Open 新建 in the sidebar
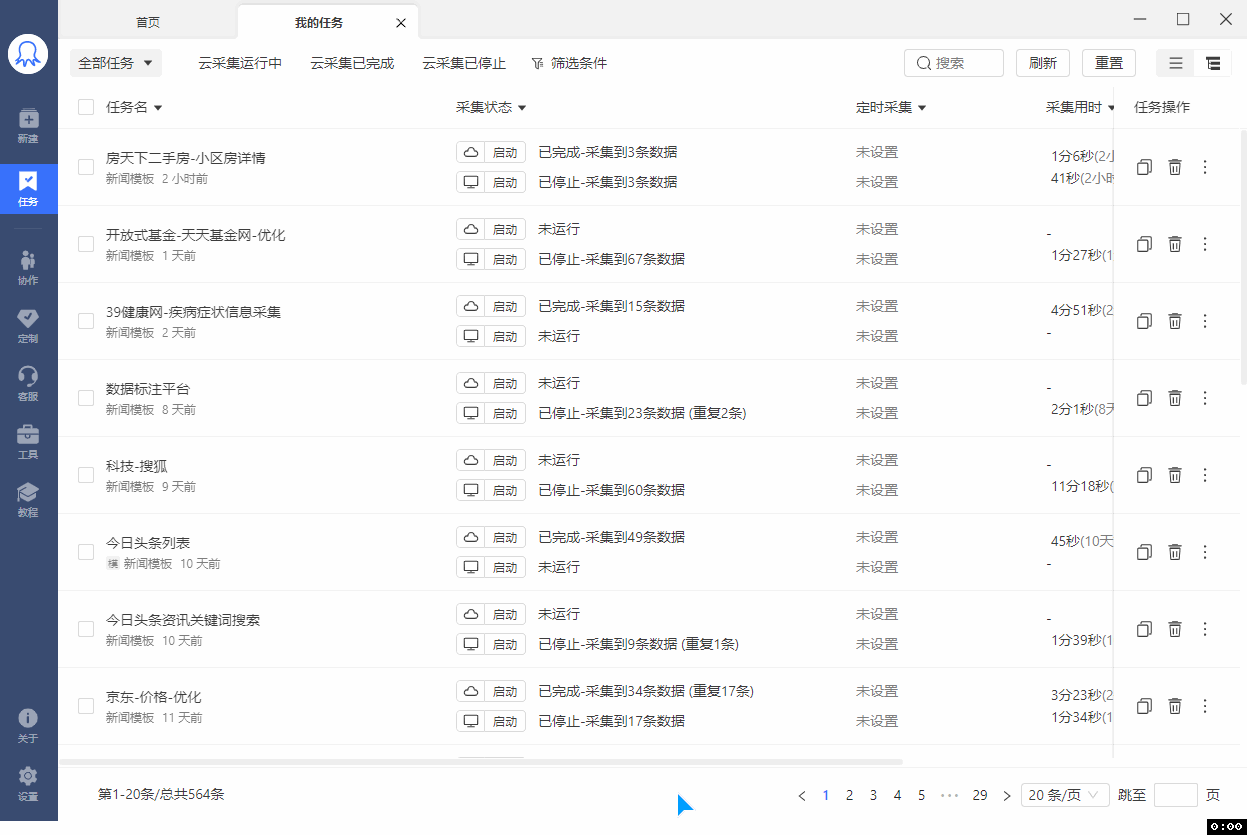The image size is (1247, 835). (x=28, y=126)
